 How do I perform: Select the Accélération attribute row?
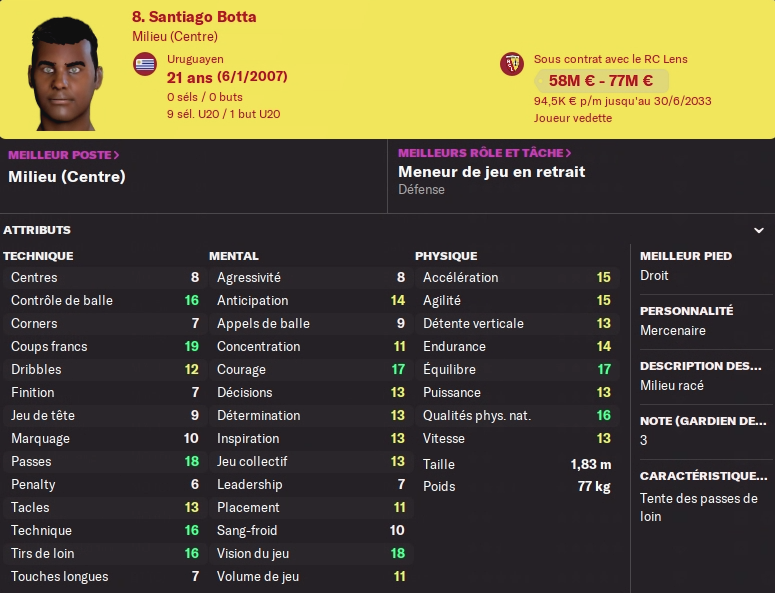click(517, 277)
